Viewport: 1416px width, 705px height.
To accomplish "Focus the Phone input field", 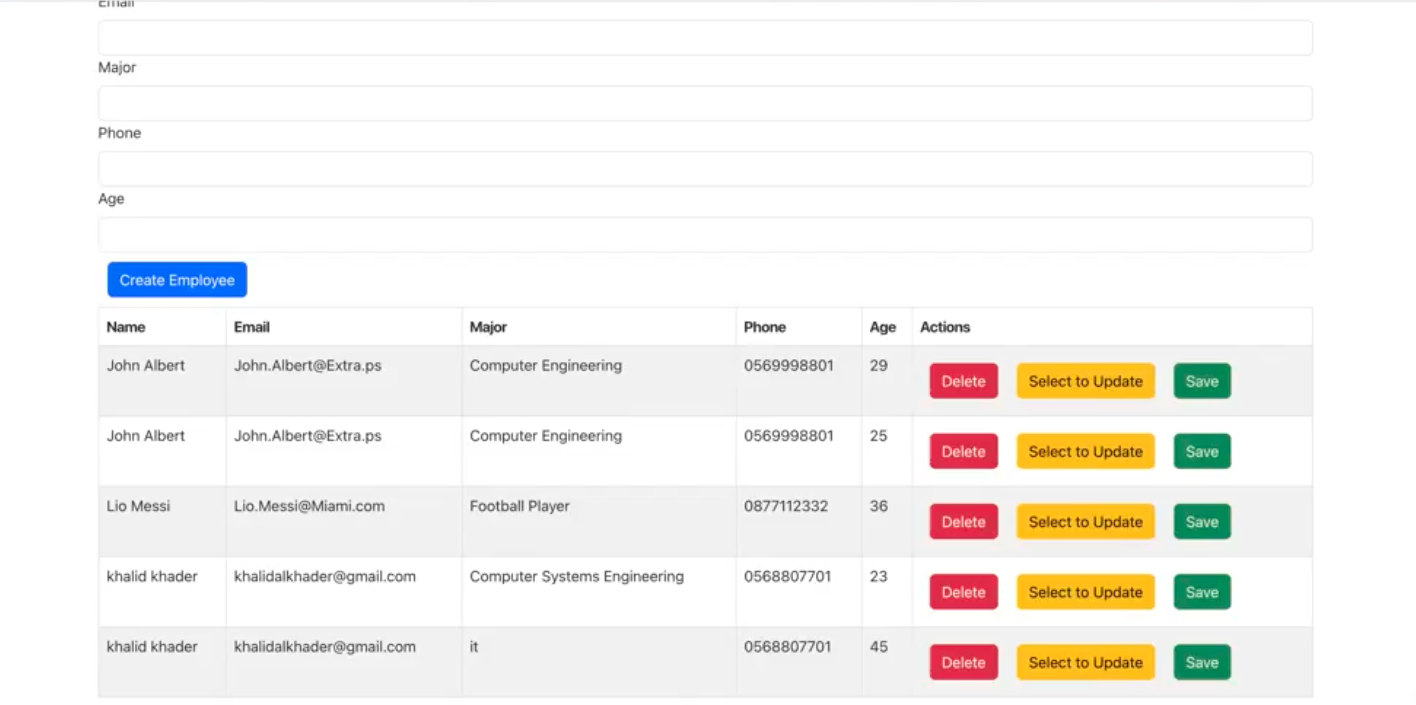I will 705,169.
